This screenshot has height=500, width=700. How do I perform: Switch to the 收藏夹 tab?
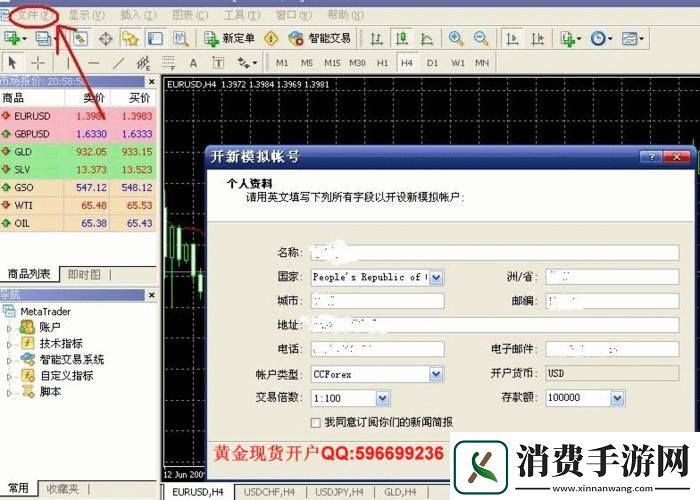[62, 489]
